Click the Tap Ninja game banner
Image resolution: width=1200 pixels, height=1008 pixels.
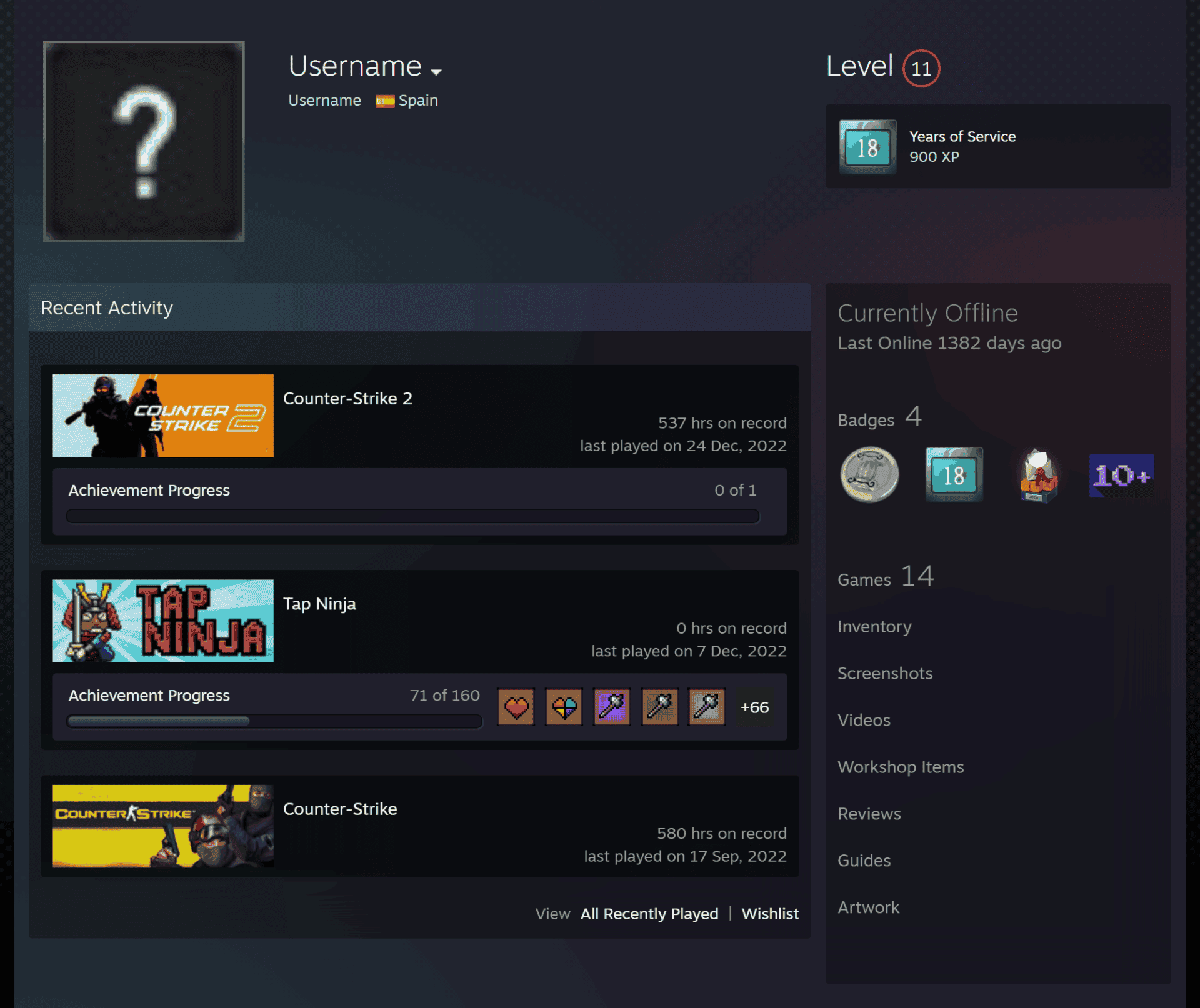coord(163,621)
